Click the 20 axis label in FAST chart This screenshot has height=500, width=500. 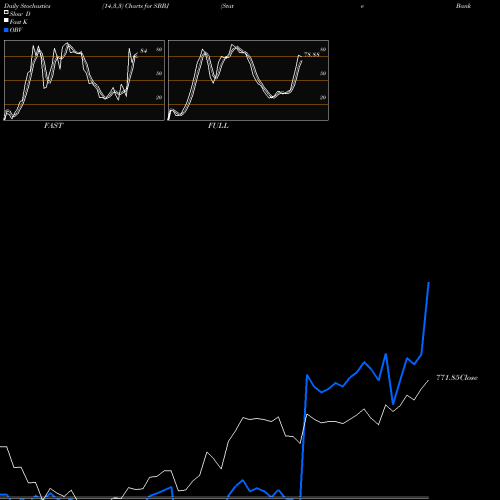point(159,97)
